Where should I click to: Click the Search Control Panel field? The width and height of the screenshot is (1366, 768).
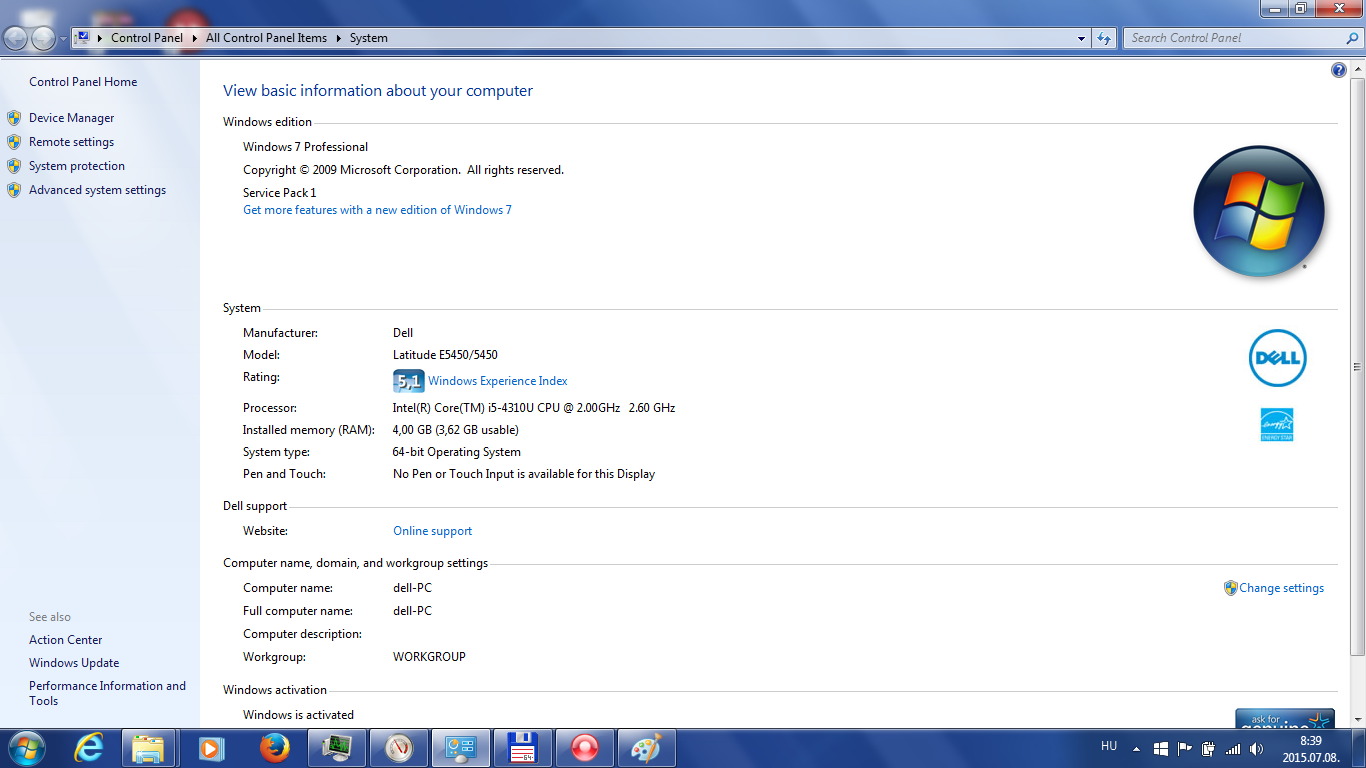(1235, 38)
